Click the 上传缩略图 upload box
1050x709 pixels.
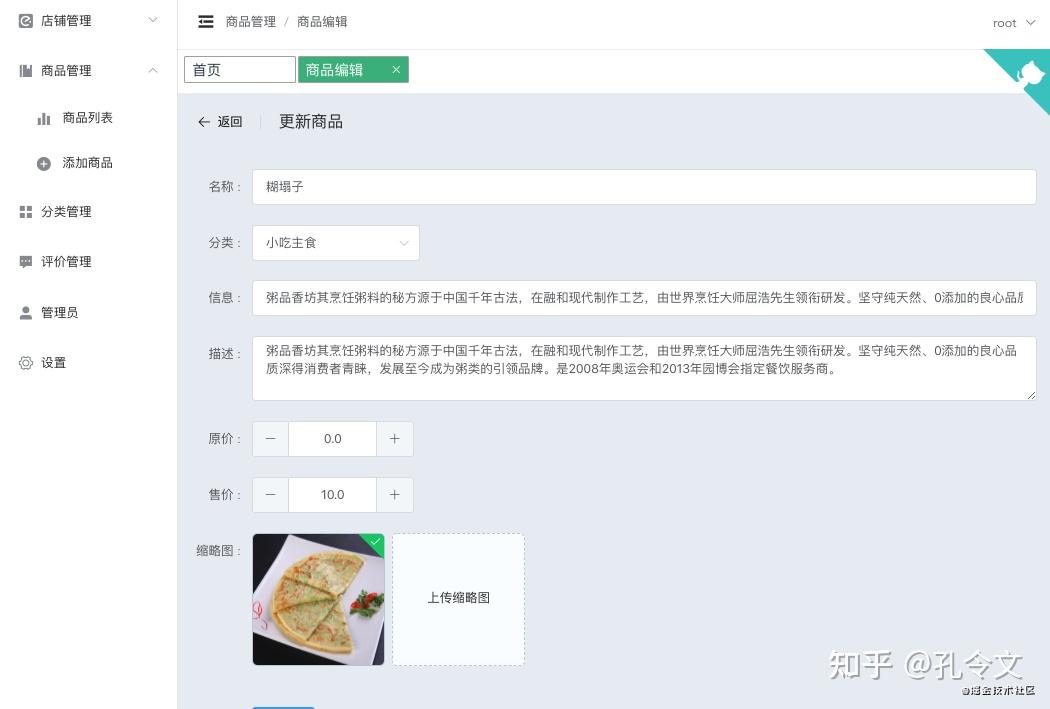pyautogui.click(x=459, y=599)
